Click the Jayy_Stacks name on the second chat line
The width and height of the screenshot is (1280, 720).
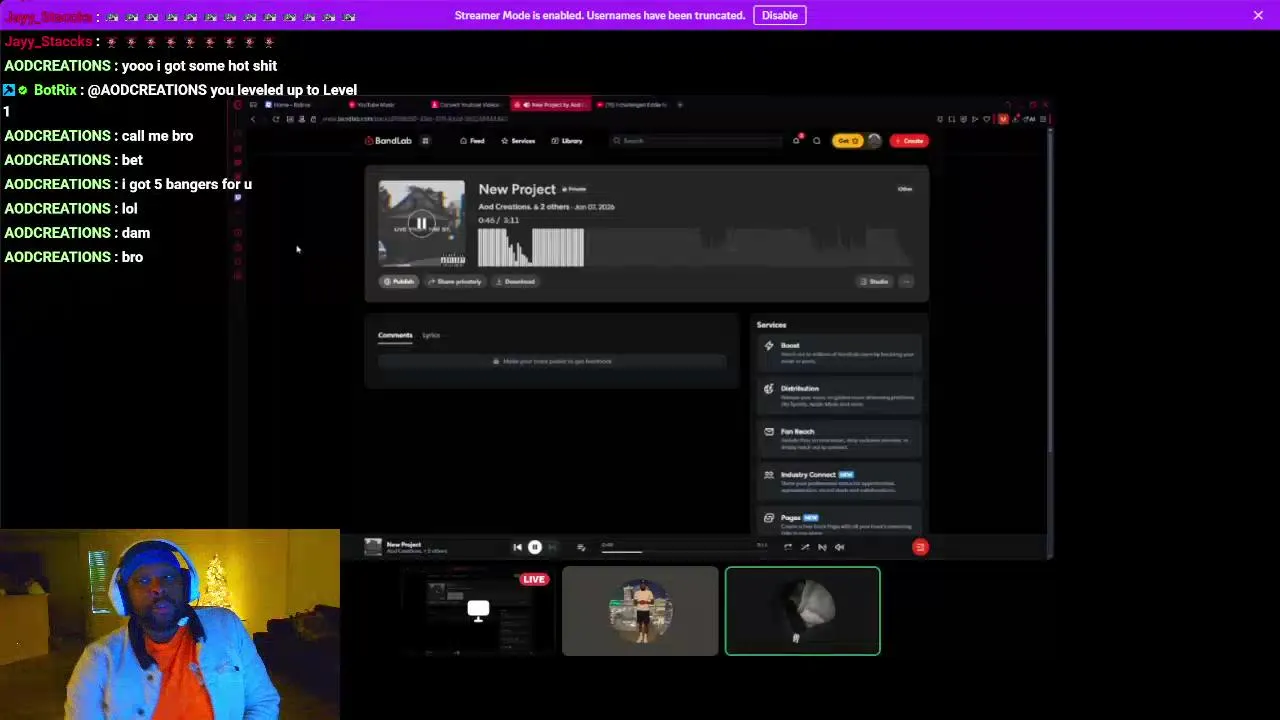pyautogui.click(x=48, y=42)
